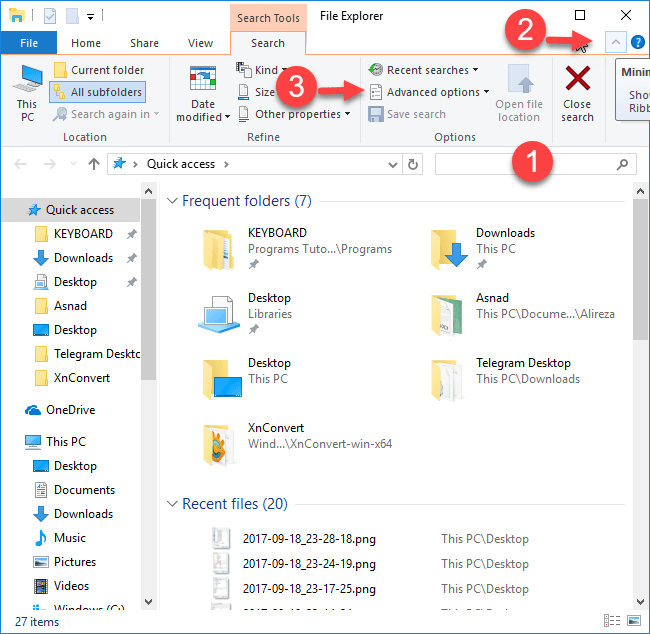The image size is (650, 634).
Task: Switch to the View ribbon tab
Action: 200,43
